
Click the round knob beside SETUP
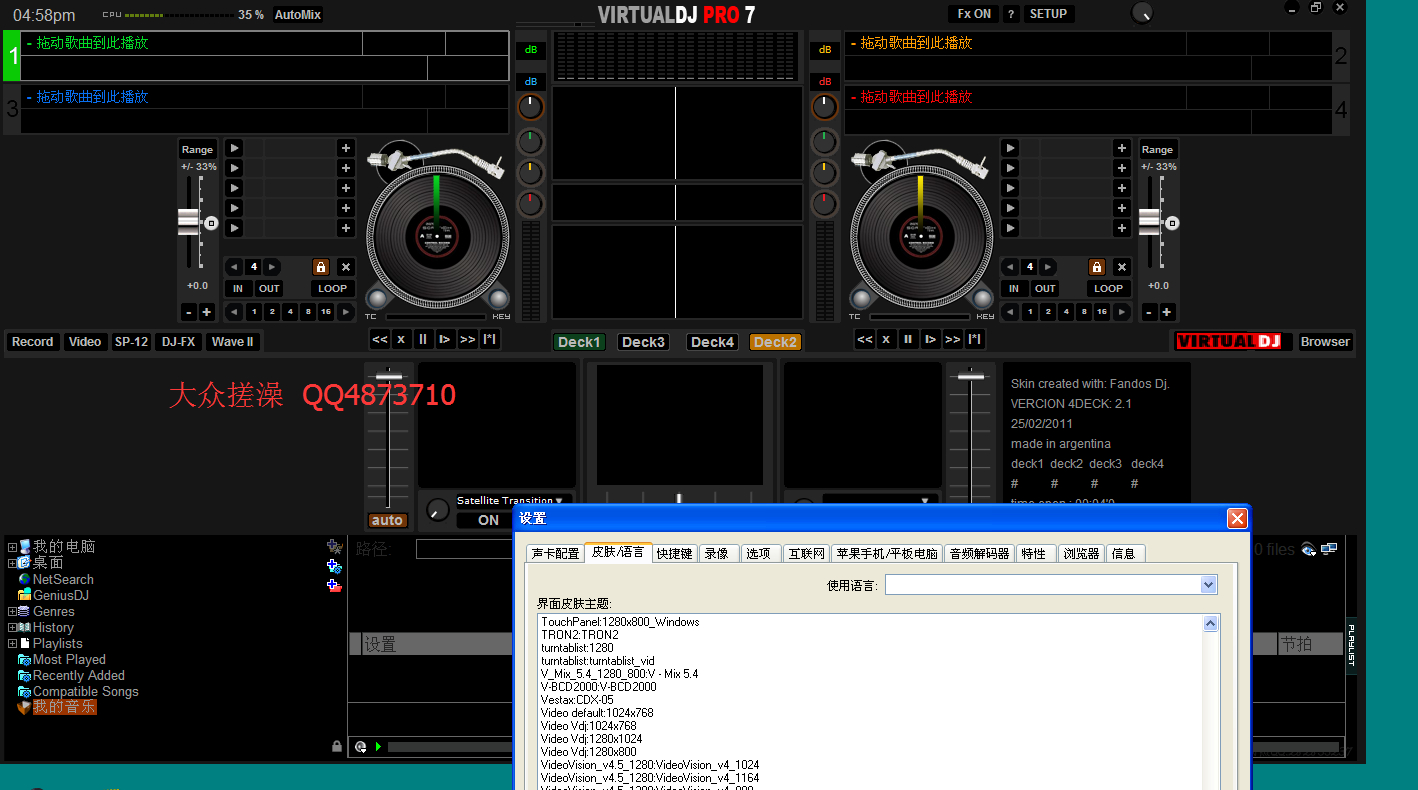click(x=1141, y=13)
